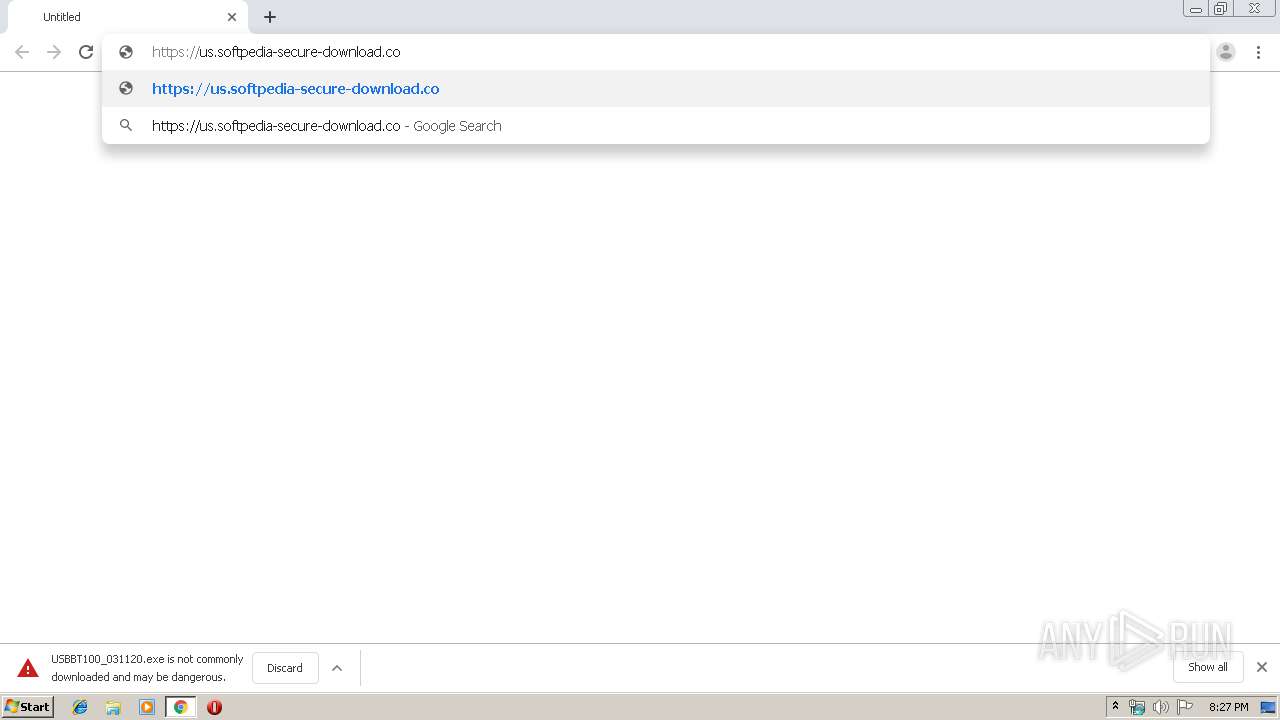Click the forward navigation arrow
The image size is (1280, 720).
click(54, 52)
